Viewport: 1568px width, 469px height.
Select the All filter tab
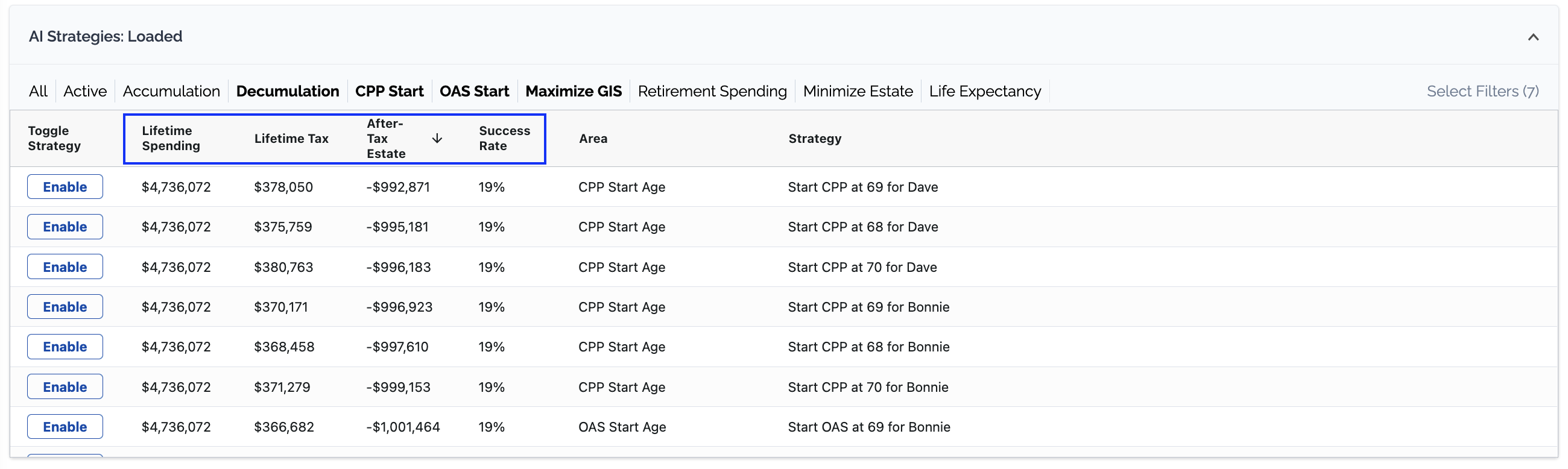pos(38,91)
